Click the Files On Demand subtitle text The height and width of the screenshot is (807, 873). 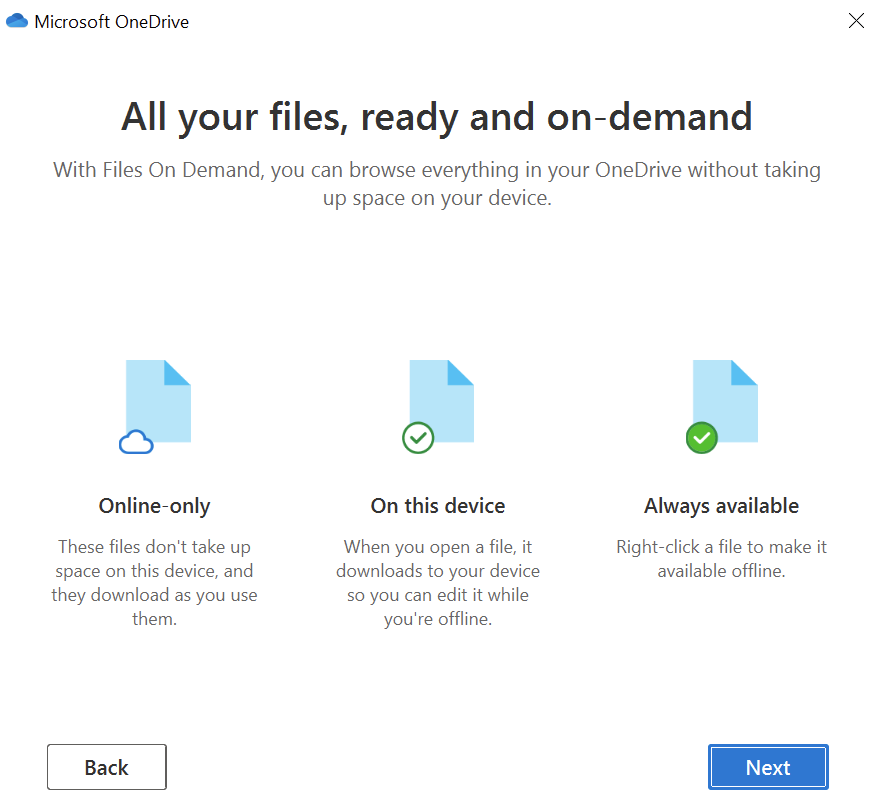point(437,184)
